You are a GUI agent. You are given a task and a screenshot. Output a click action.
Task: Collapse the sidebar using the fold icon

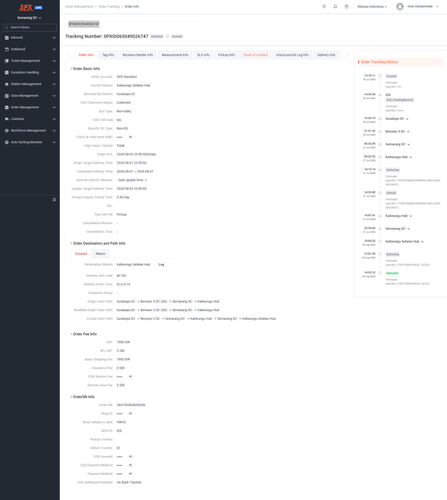(54, 200)
